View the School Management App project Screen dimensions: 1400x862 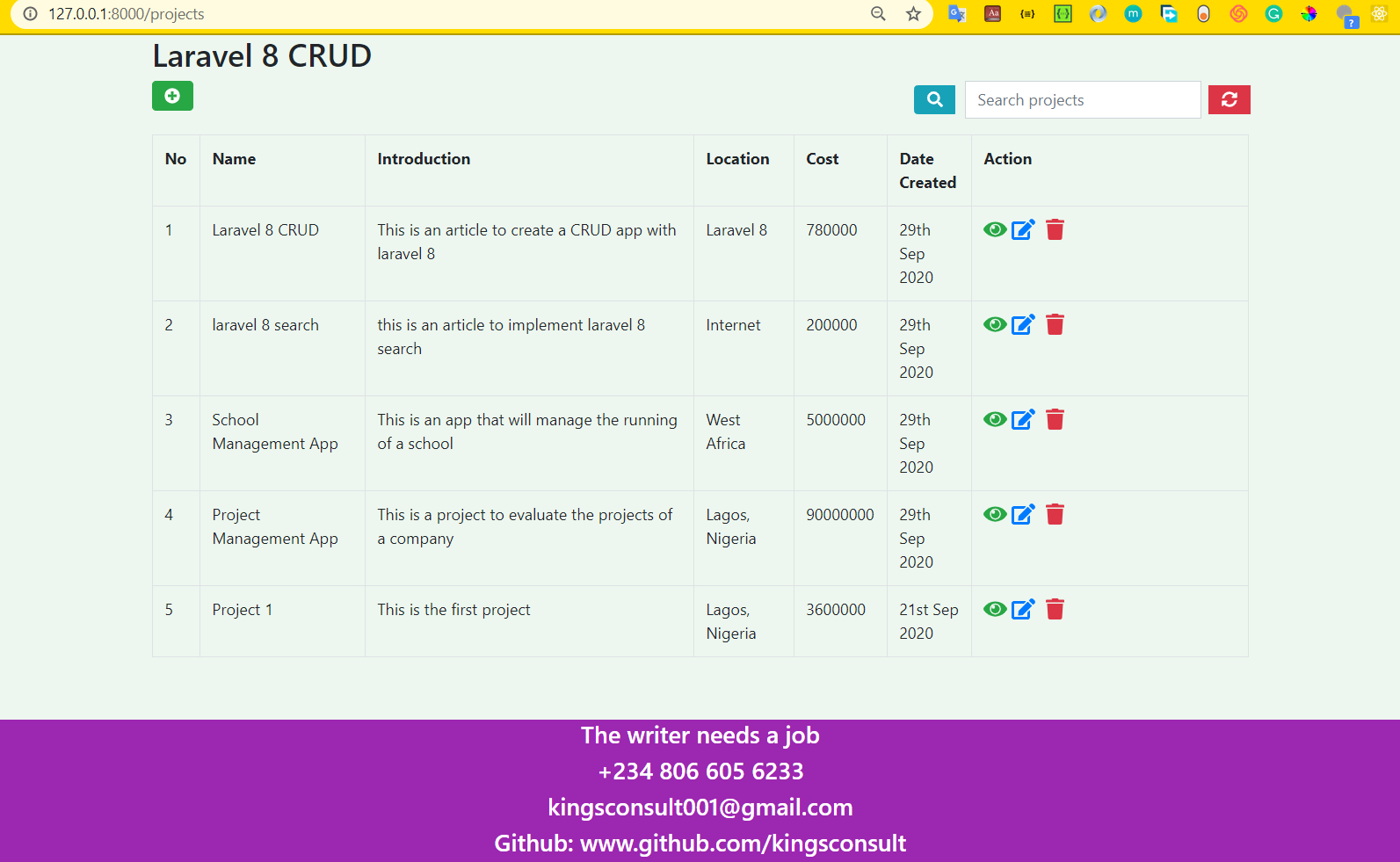995,419
